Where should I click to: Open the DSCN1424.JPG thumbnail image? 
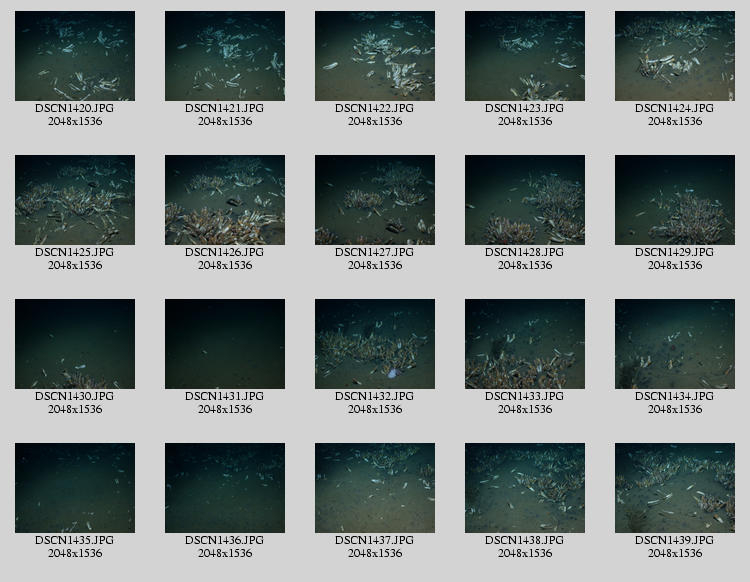point(675,56)
